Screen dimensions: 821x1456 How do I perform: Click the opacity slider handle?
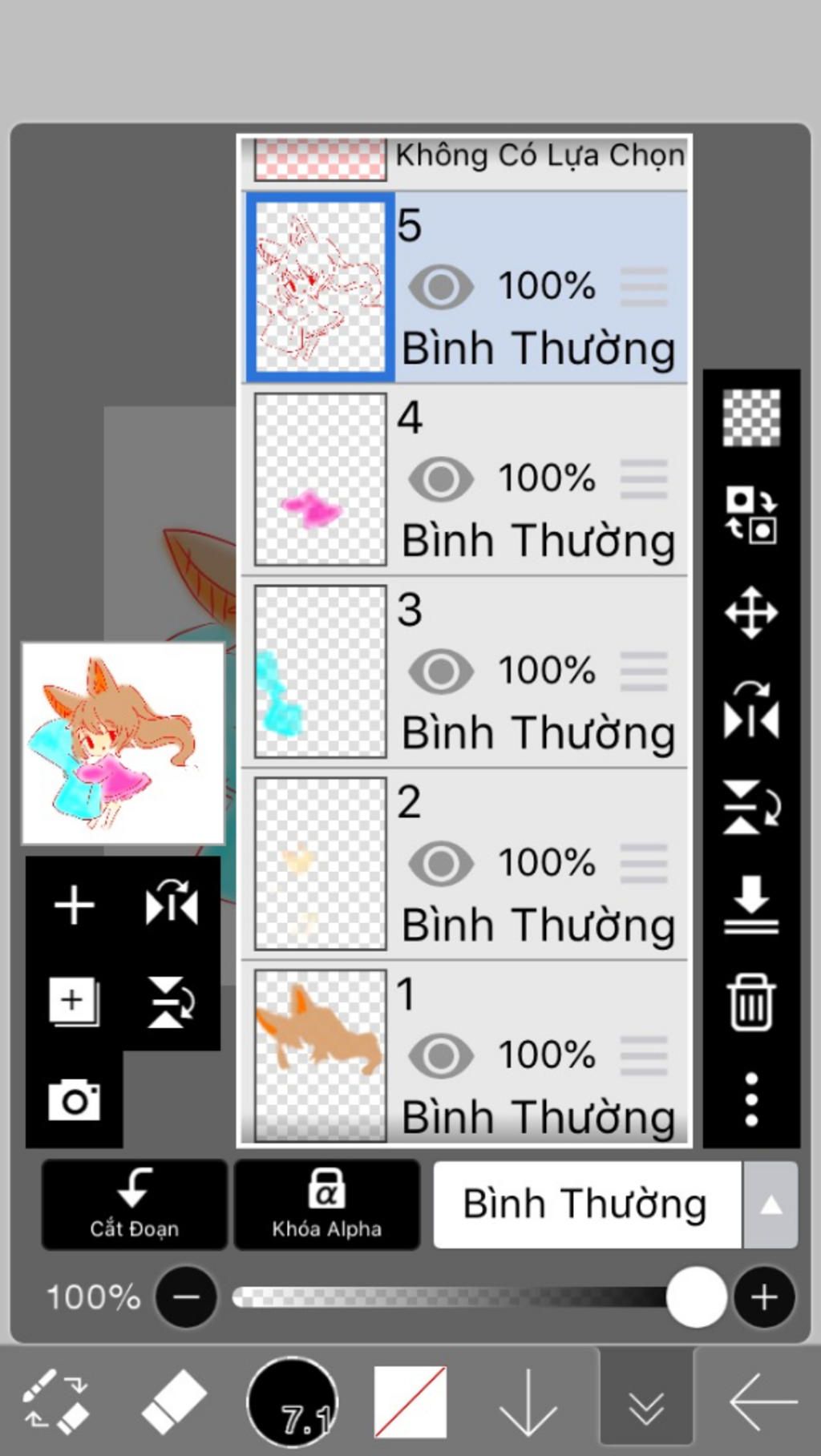696,1297
